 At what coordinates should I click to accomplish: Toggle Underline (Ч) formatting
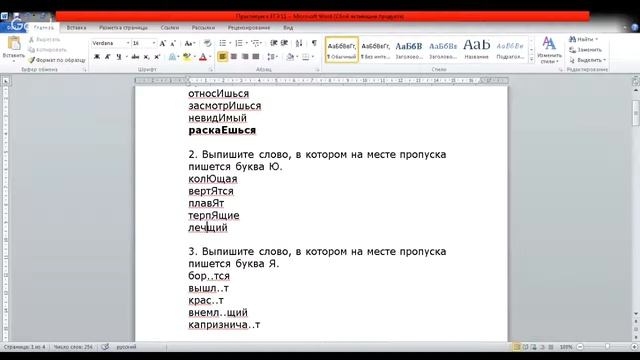[x=118, y=57]
